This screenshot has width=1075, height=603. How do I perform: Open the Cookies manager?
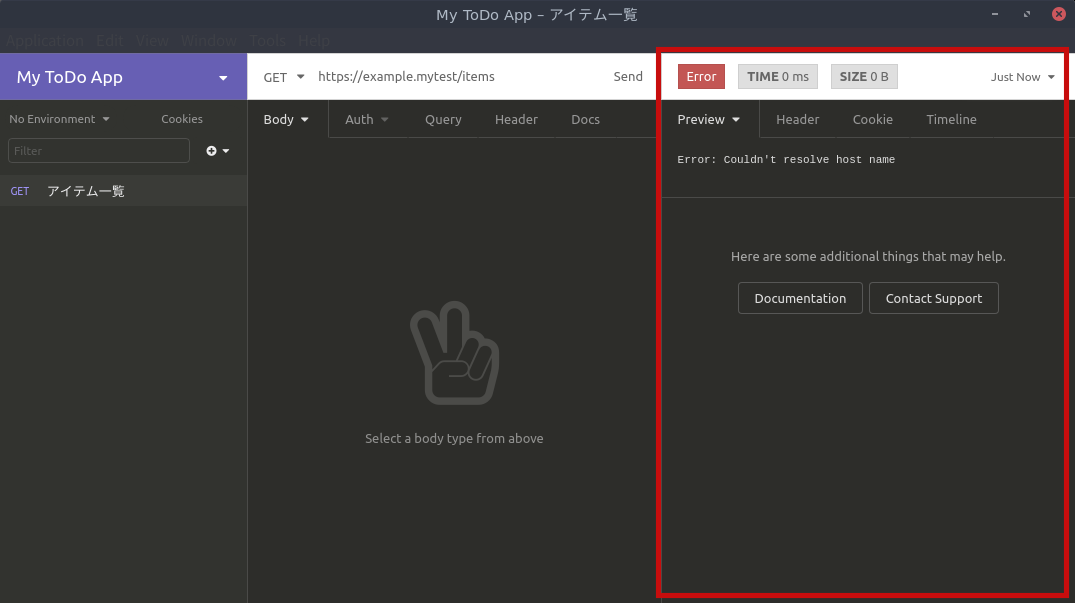pyautogui.click(x=182, y=119)
